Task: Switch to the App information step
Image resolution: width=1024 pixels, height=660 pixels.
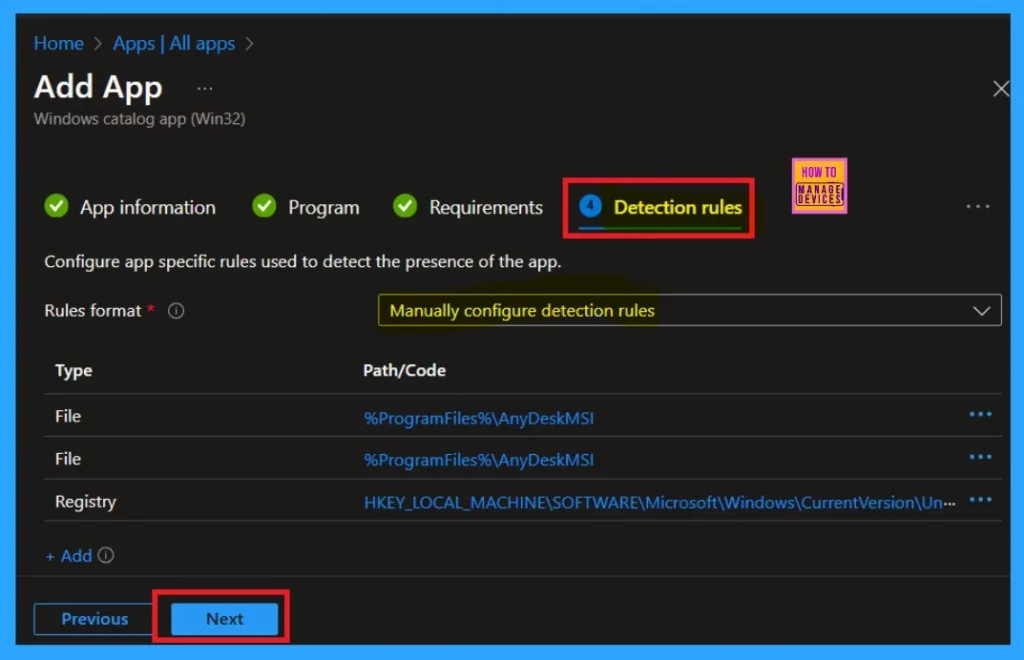Action: click(x=130, y=207)
